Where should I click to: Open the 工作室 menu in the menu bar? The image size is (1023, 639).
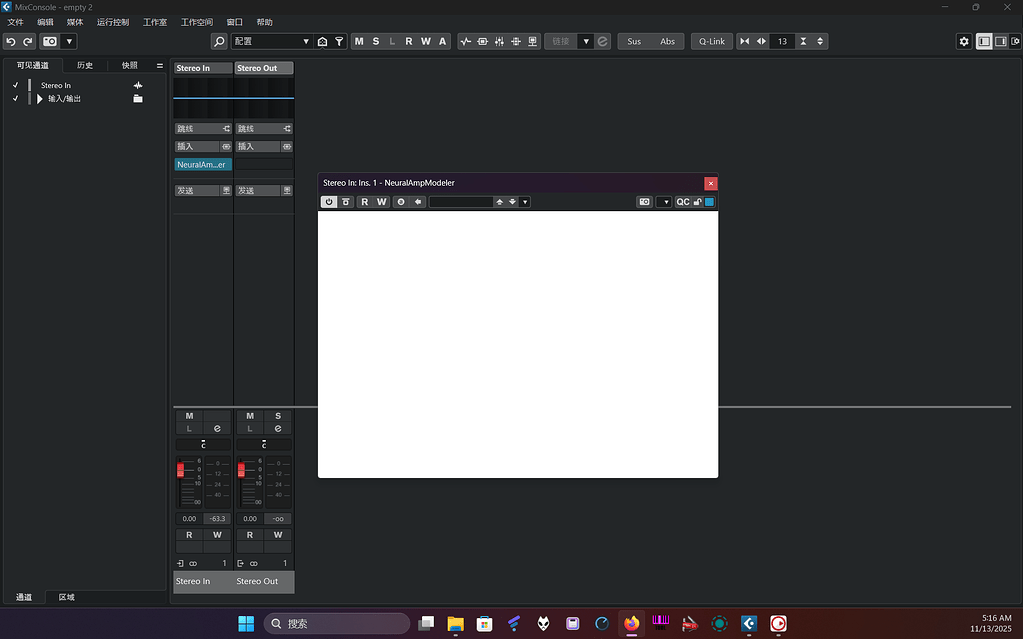(155, 21)
